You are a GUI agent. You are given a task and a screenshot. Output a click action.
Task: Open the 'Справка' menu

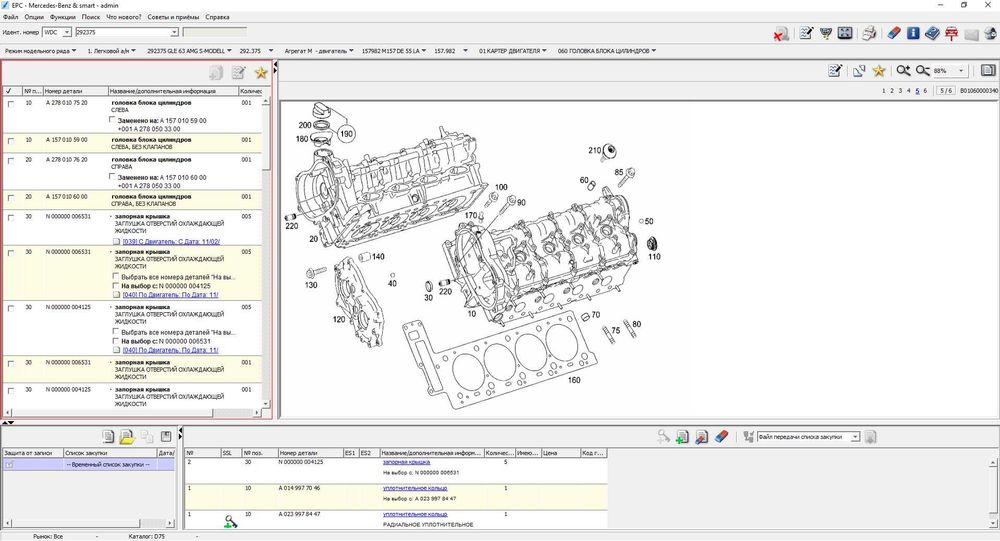pyautogui.click(x=217, y=17)
